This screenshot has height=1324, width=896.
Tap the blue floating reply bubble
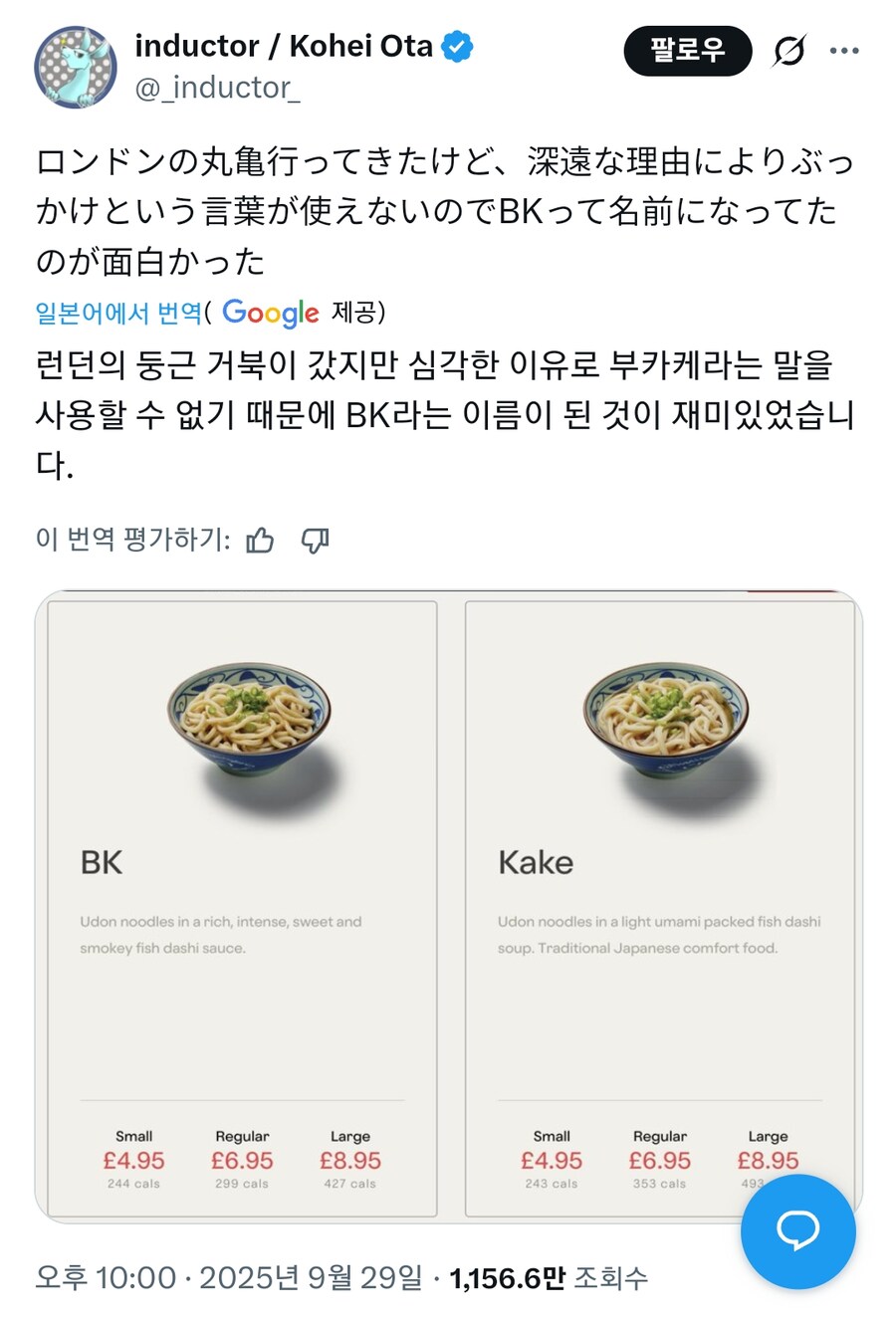(x=797, y=1231)
